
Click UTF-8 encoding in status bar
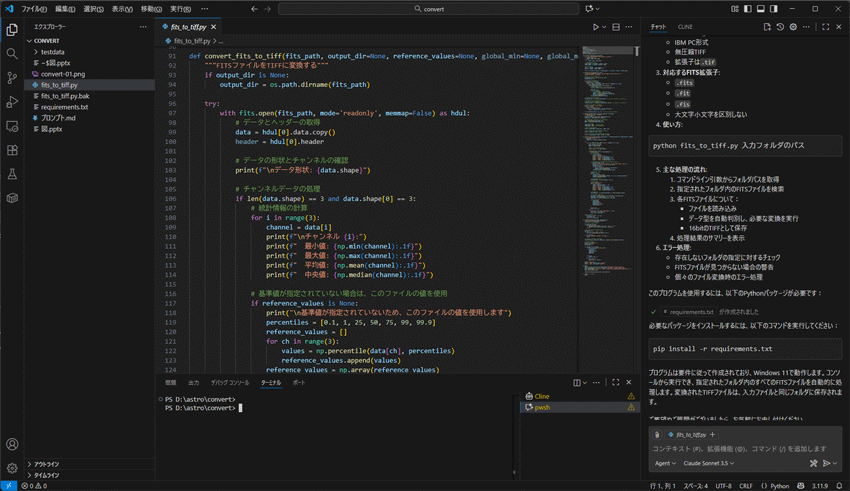(723, 486)
